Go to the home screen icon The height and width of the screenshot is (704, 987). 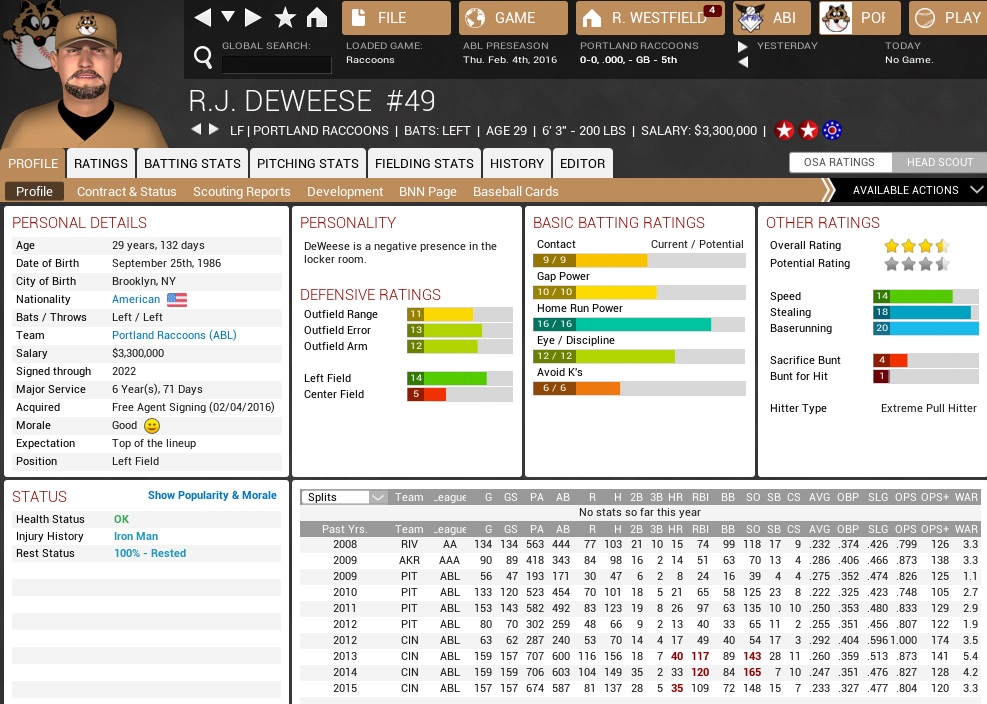click(316, 17)
